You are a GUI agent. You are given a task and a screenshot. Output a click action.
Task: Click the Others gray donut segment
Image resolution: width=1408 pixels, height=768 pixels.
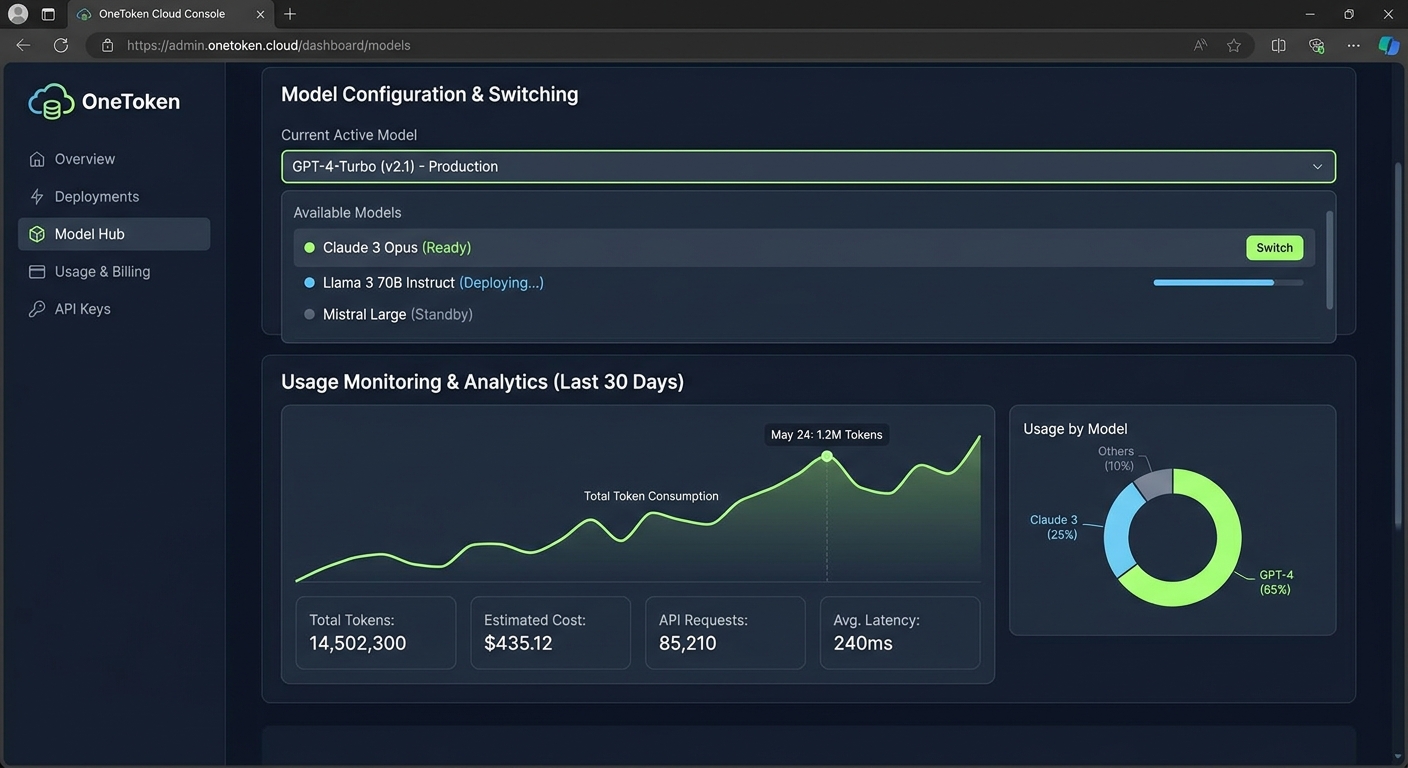click(1155, 483)
